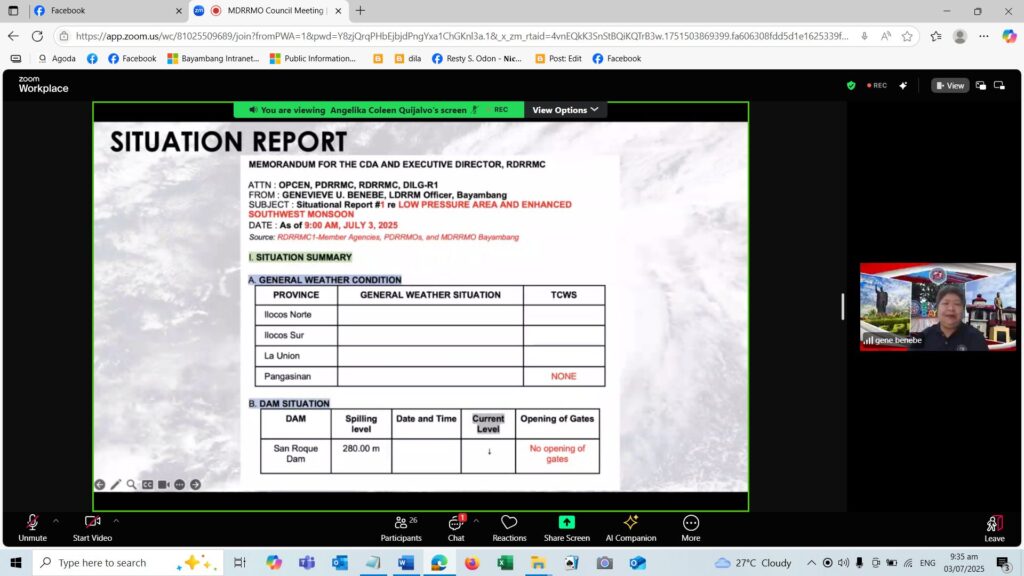The width and height of the screenshot is (1024, 576).
Task: Add this page to favorites star
Action: click(907, 36)
